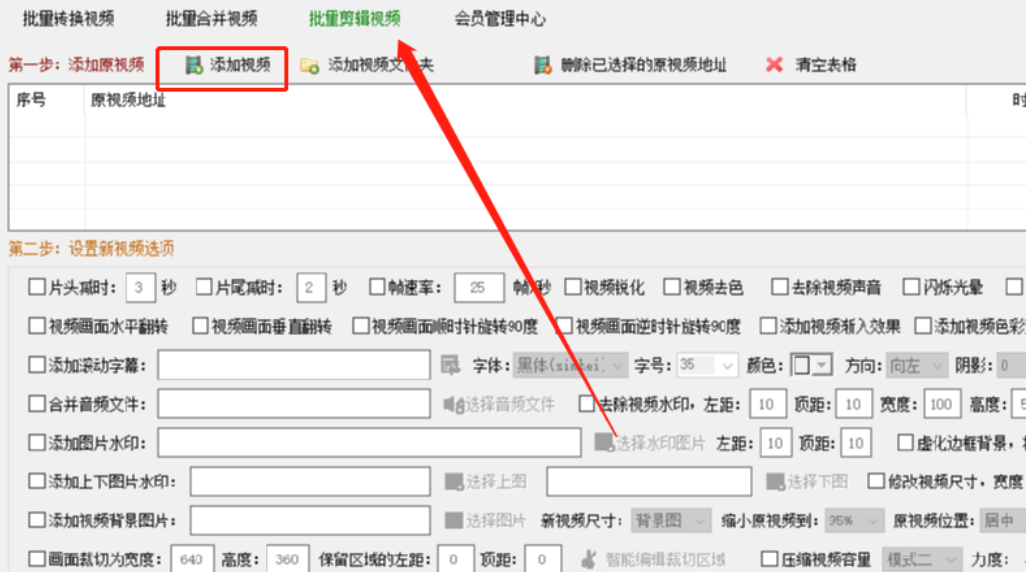Click the red X 清空表格 icon

774,64
